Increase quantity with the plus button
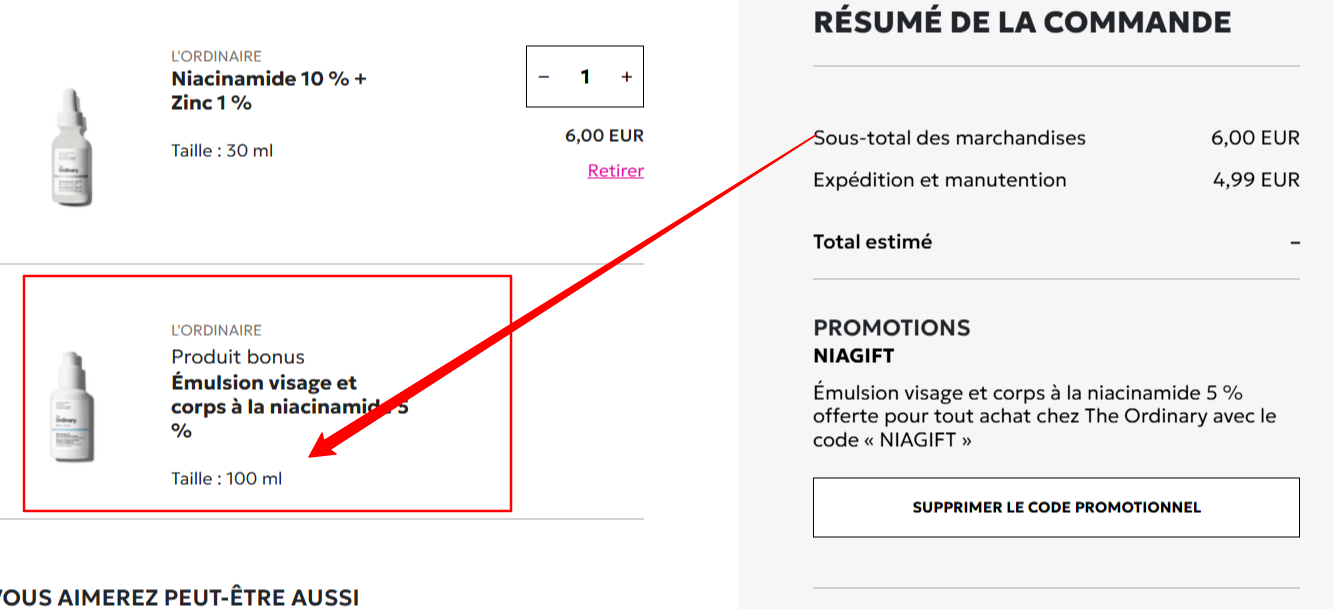 pos(626,77)
